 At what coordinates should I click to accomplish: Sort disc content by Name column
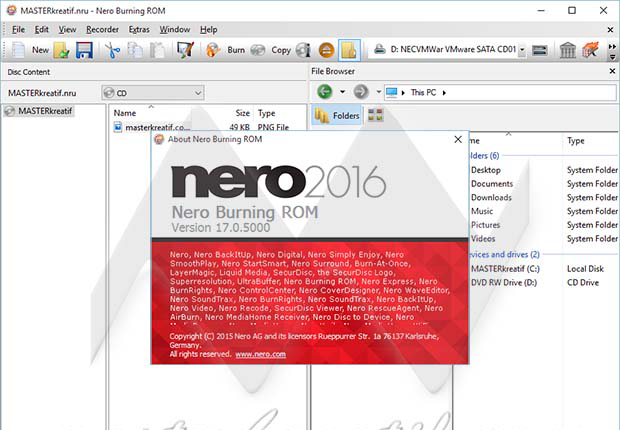pos(125,113)
